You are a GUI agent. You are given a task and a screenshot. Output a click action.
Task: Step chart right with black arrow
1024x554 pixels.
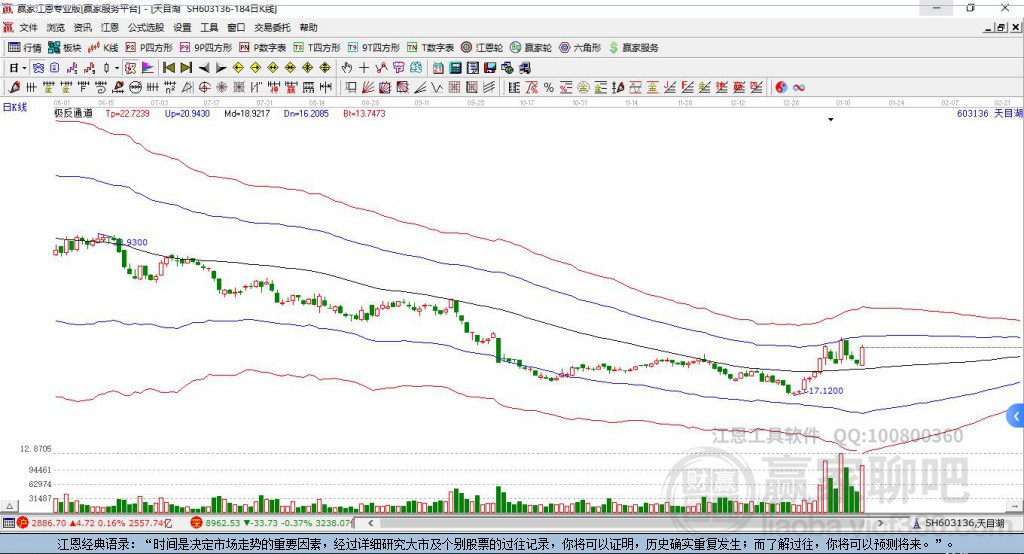click(221, 68)
